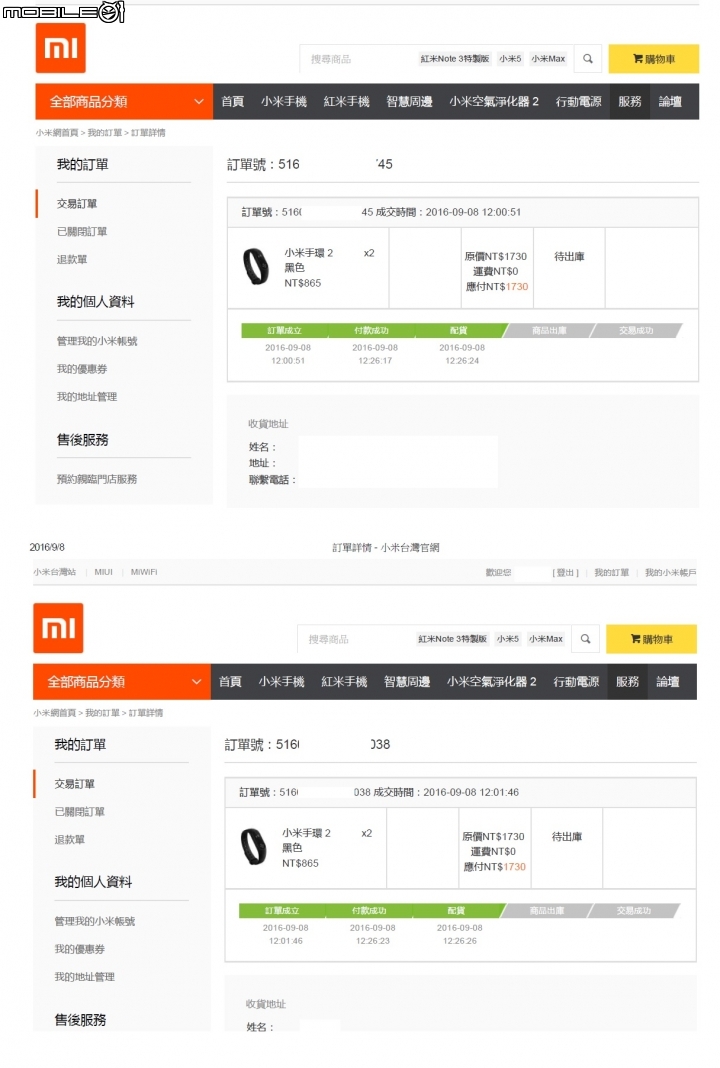Select 小米Max search tag on order …038 page
Image resolution: width=720 pixels, height=1068 pixels.
pos(546,639)
